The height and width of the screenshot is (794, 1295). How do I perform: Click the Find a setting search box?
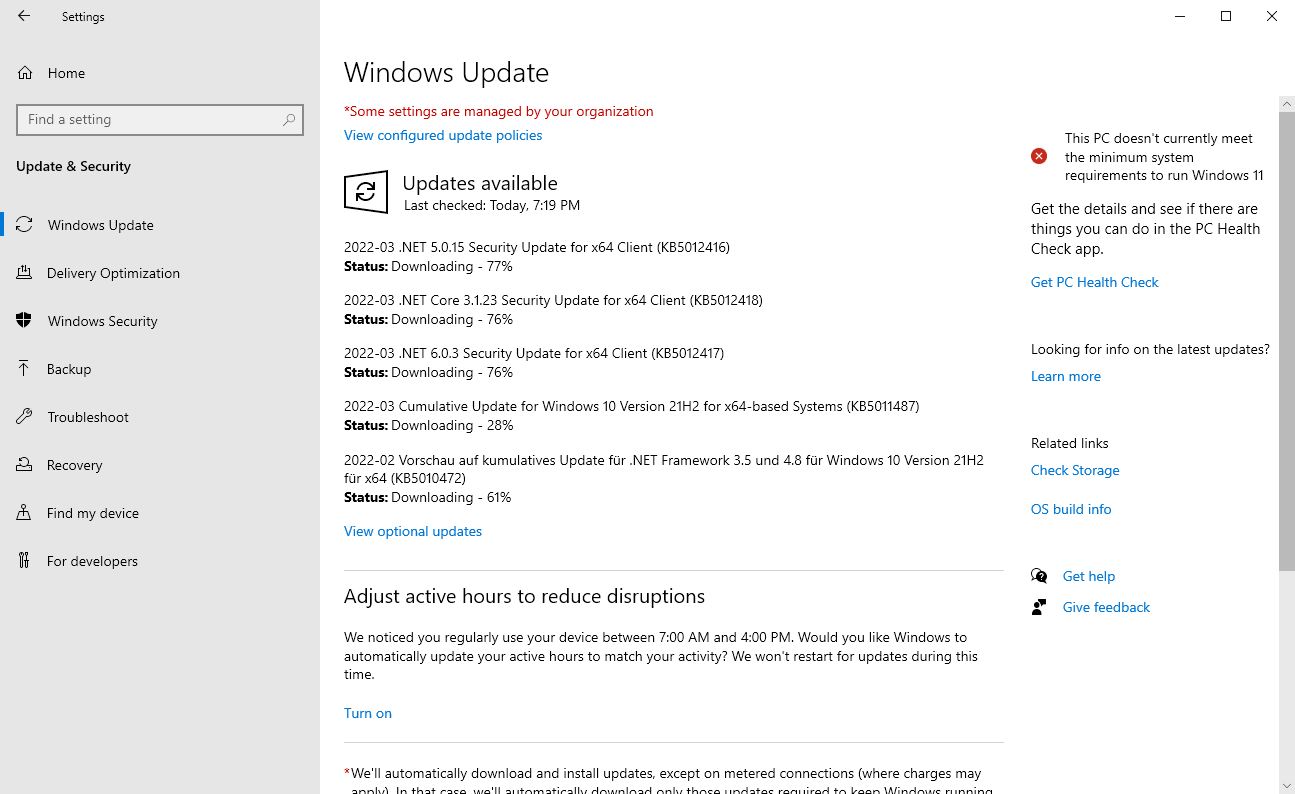pyautogui.click(x=160, y=119)
